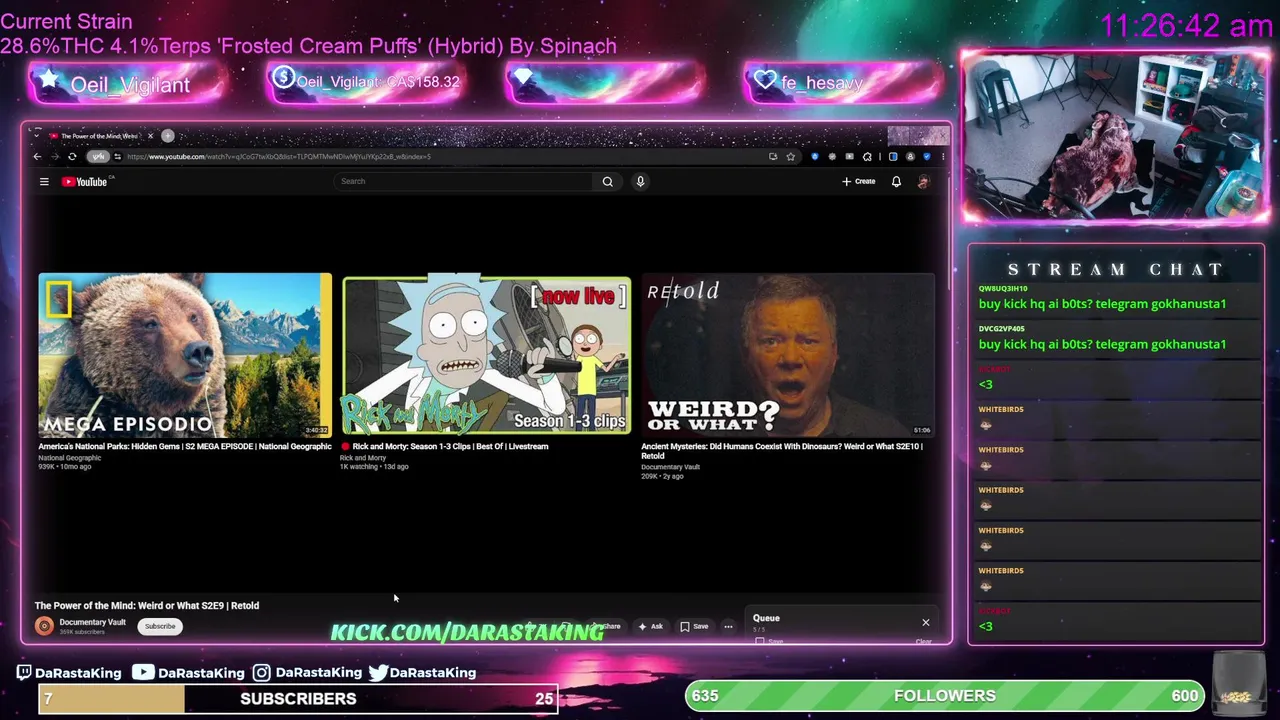Close the Queue panel
This screenshot has width=1280, height=720.
[925, 622]
